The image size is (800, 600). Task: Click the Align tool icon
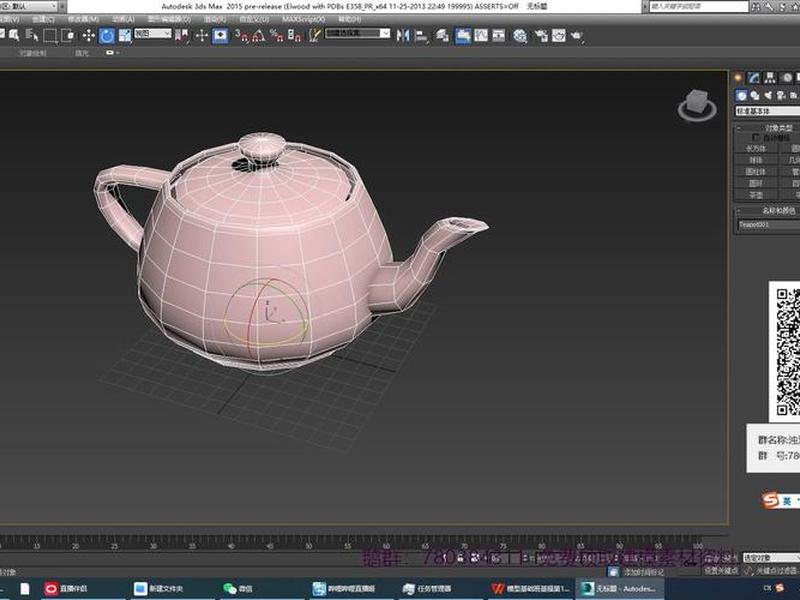(x=421, y=35)
